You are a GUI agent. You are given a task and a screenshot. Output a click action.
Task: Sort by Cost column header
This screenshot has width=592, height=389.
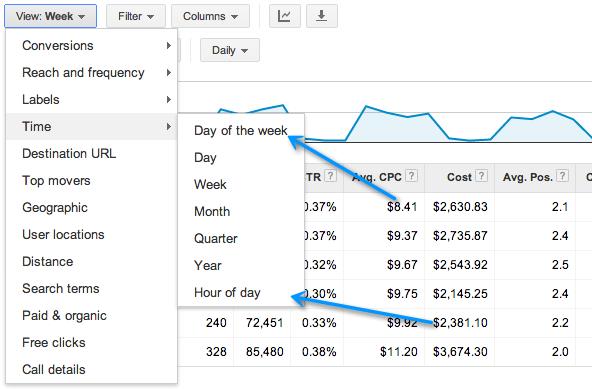(459, 177)
